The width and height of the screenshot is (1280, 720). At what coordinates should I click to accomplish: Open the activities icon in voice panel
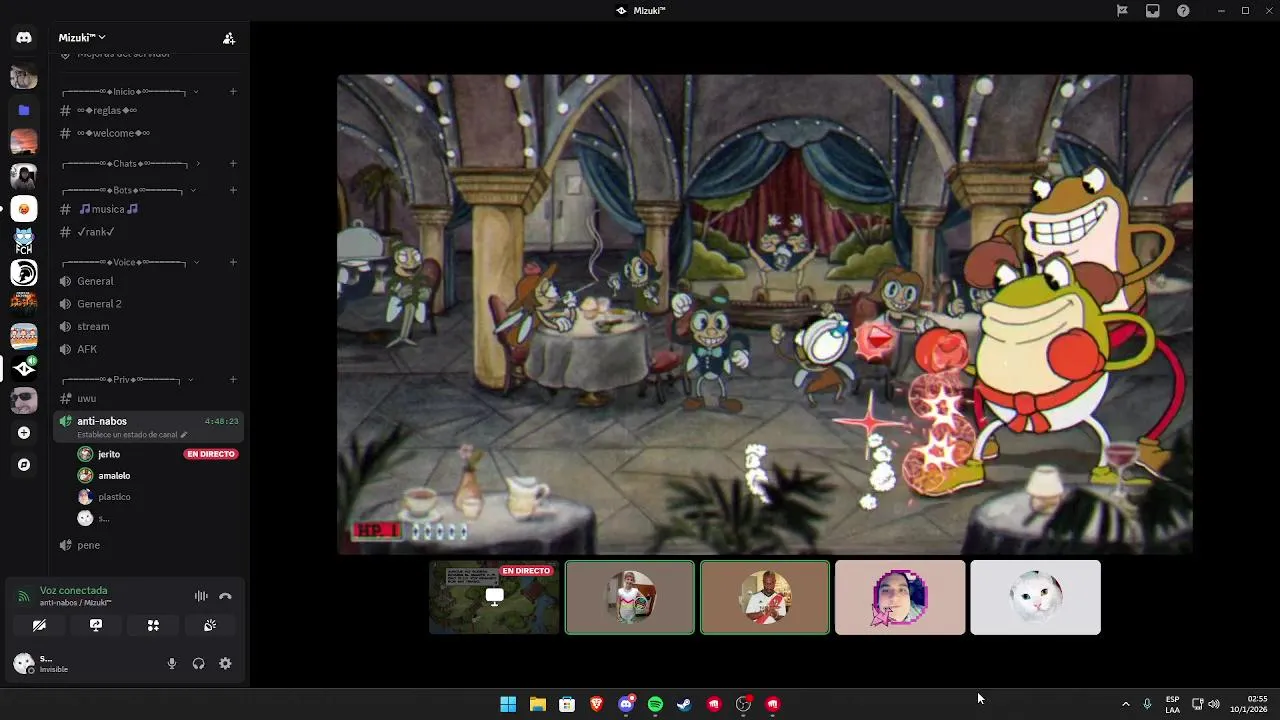153,625
